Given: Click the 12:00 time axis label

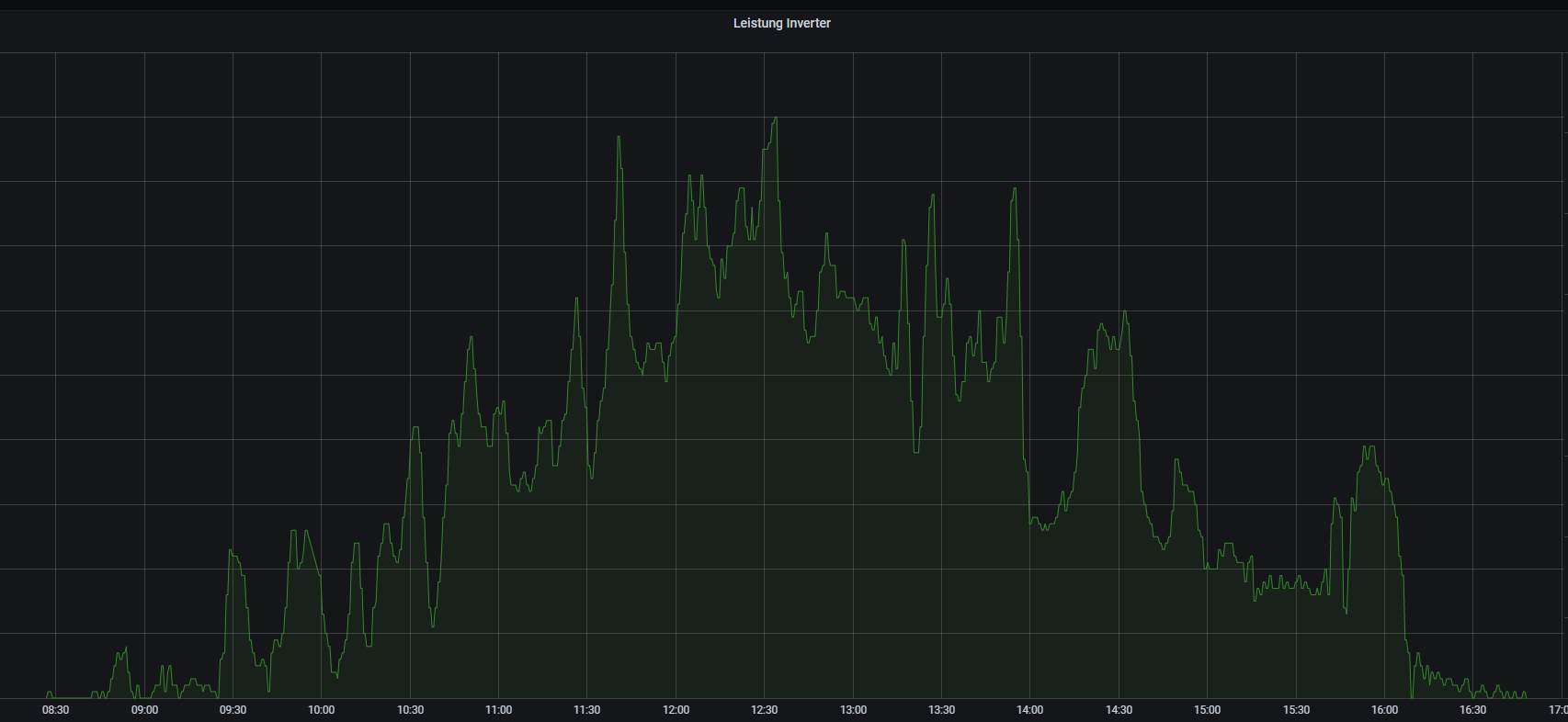Looking at the screenshot, I should pos(676,710).
